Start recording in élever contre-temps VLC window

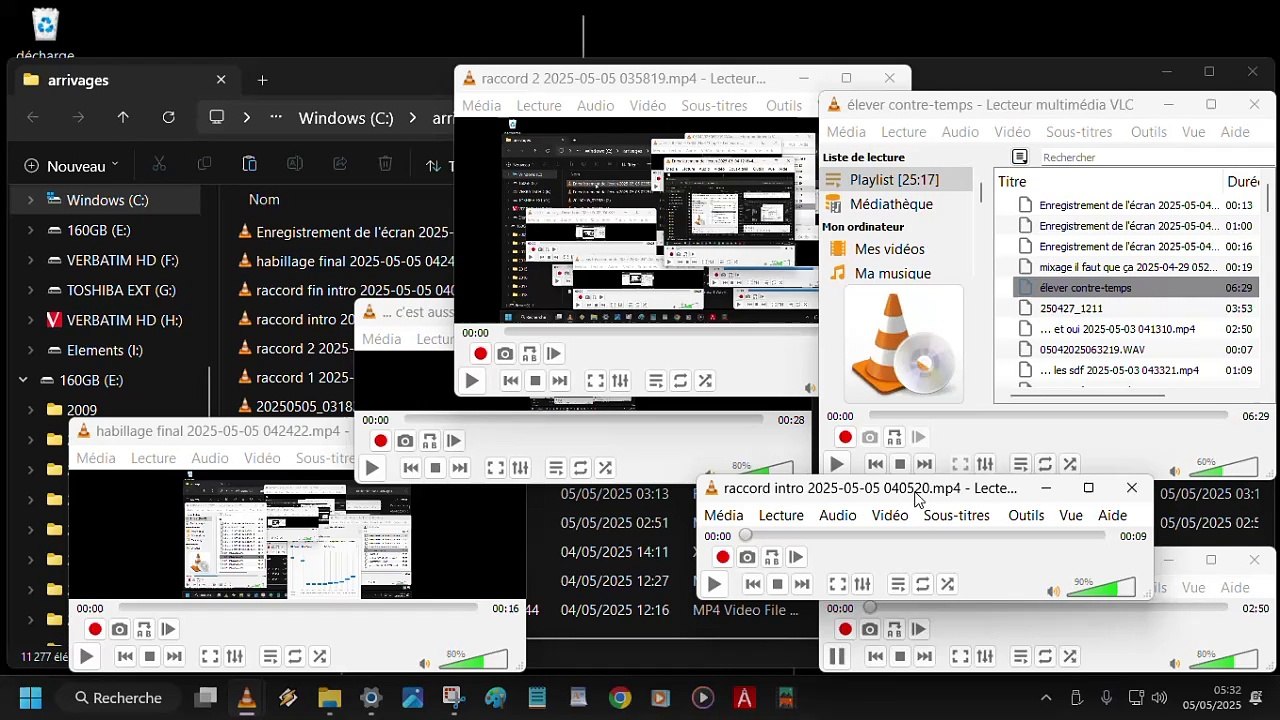tap(845, 437)
